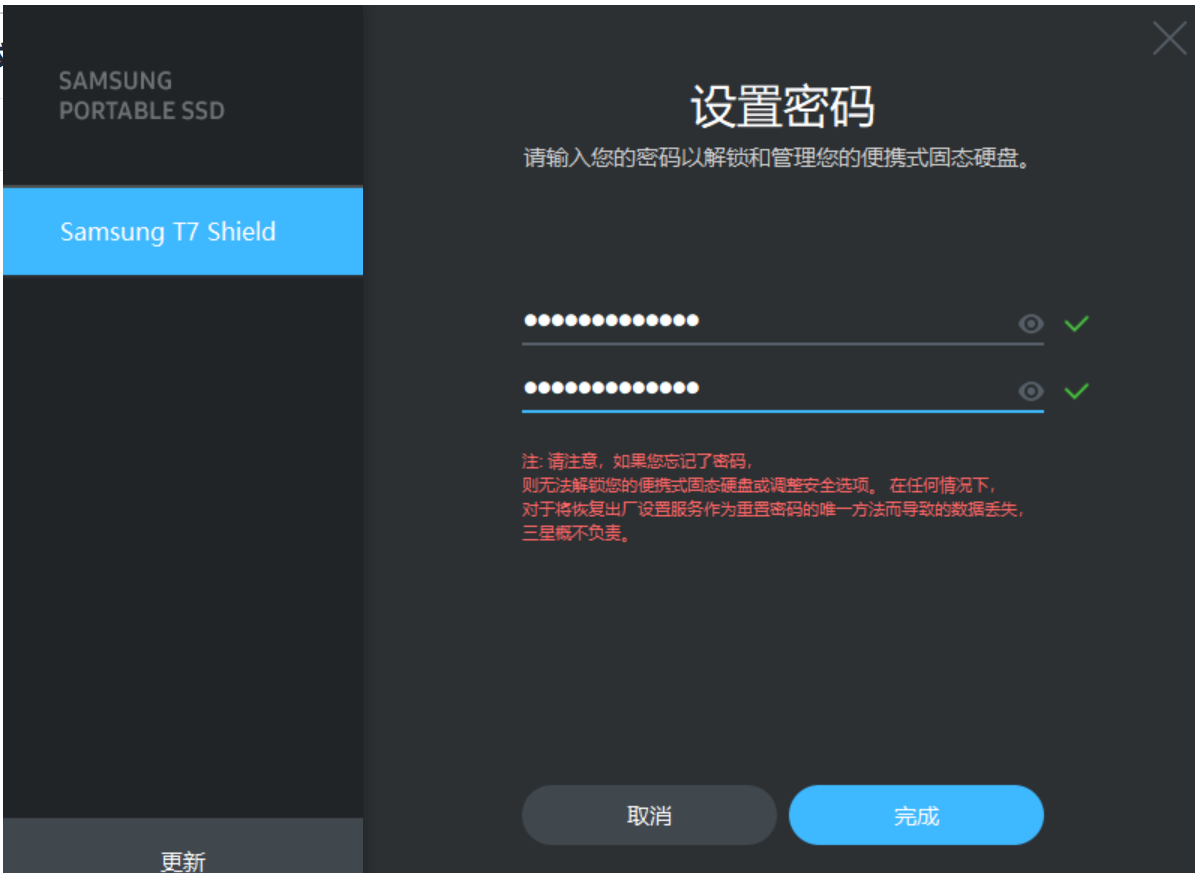Click the SAMSUNG PORTABLE SSD logo text
The image size is (1195, 873).
point(142,95)
